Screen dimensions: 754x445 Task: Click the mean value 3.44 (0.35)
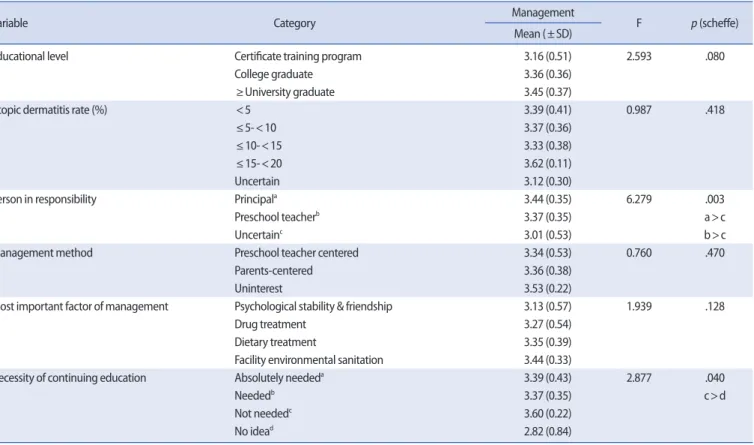547,199
